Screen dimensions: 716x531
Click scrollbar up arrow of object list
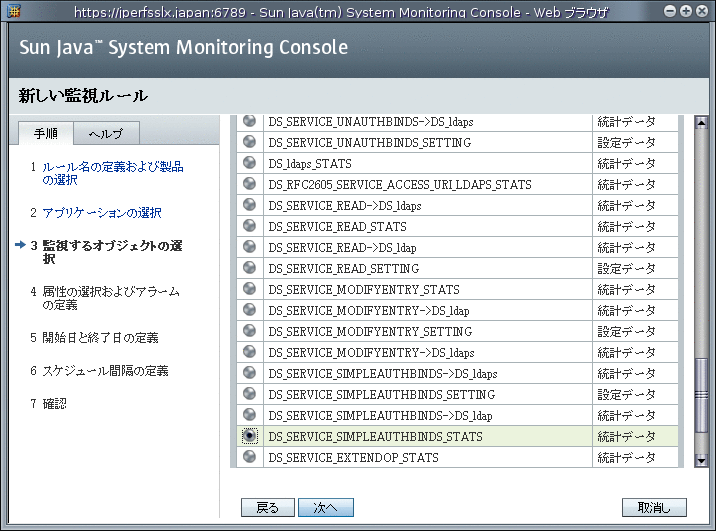(701, 122)
